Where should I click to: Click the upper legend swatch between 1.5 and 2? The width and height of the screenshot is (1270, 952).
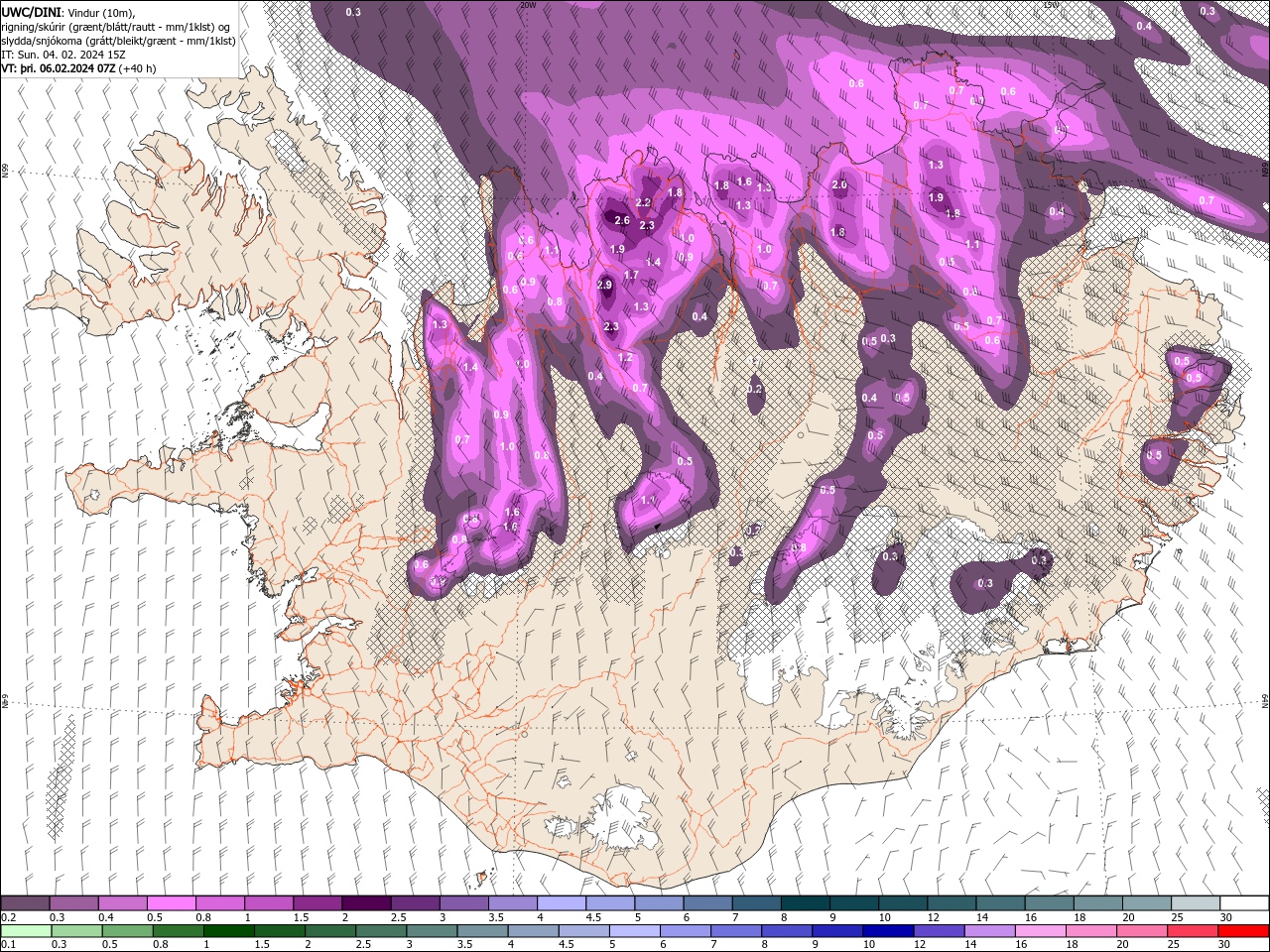(x=317, y=903)
